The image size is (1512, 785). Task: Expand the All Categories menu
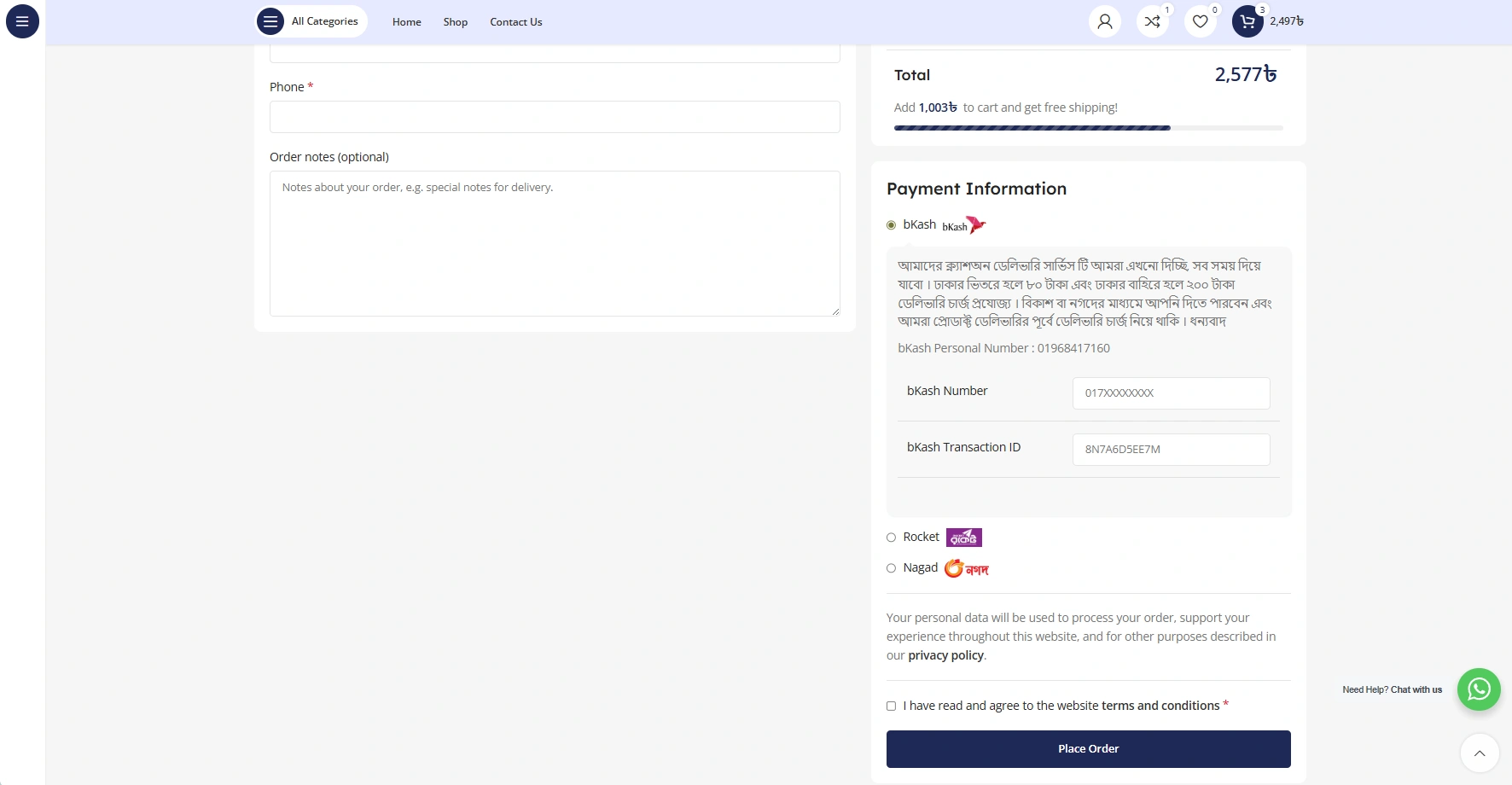coord(311,21)
